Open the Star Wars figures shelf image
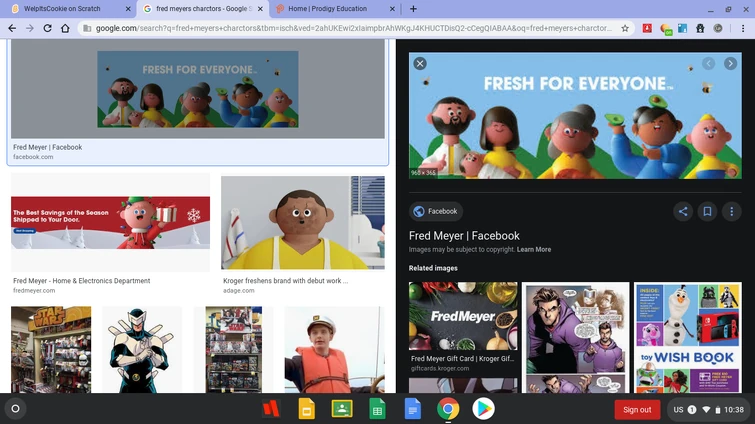The height and width of the screenshot is (424, 755). (234, 349)
